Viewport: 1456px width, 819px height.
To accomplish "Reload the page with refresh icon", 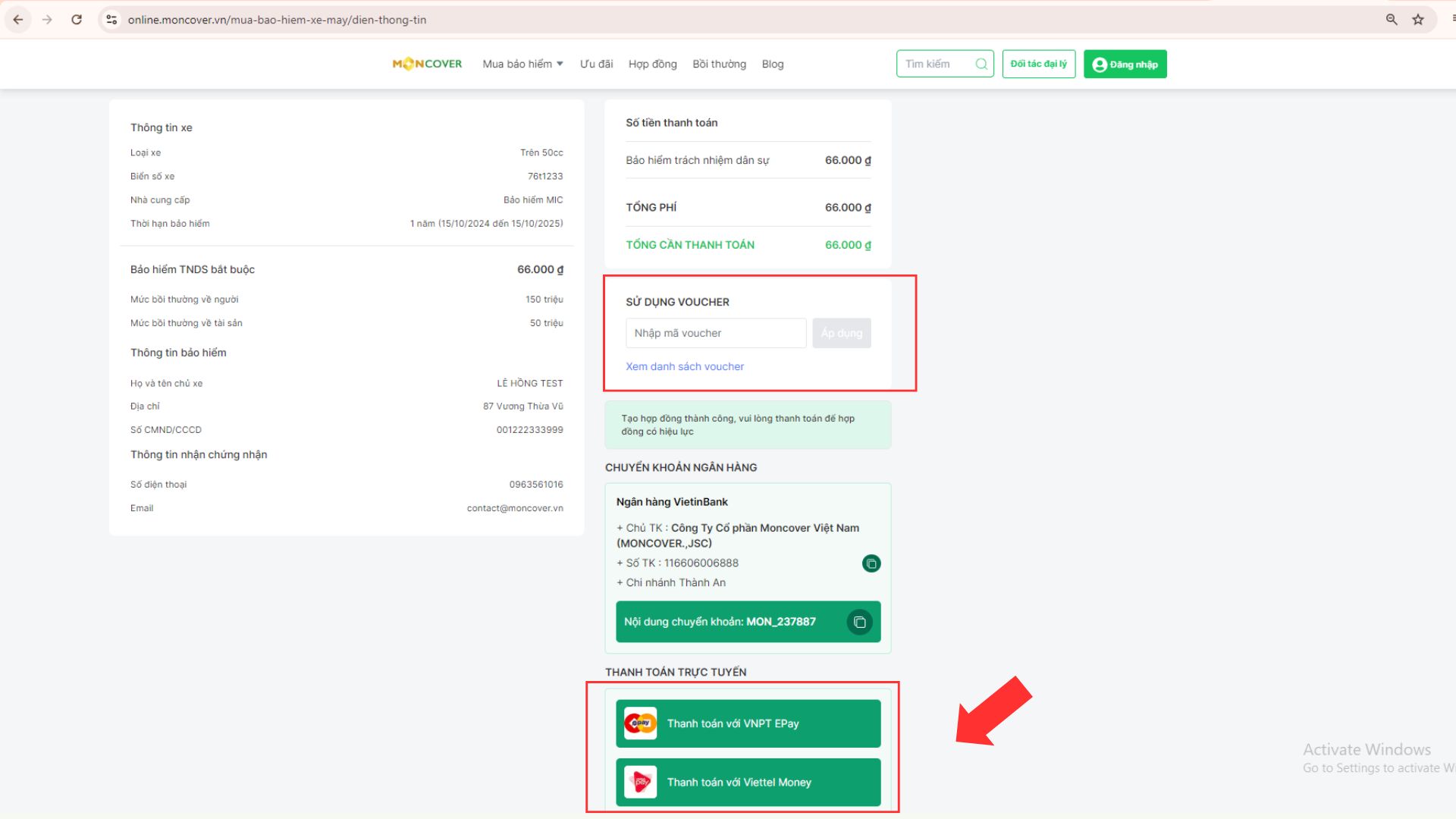I will pyautogui.click(x=77, y=20).
